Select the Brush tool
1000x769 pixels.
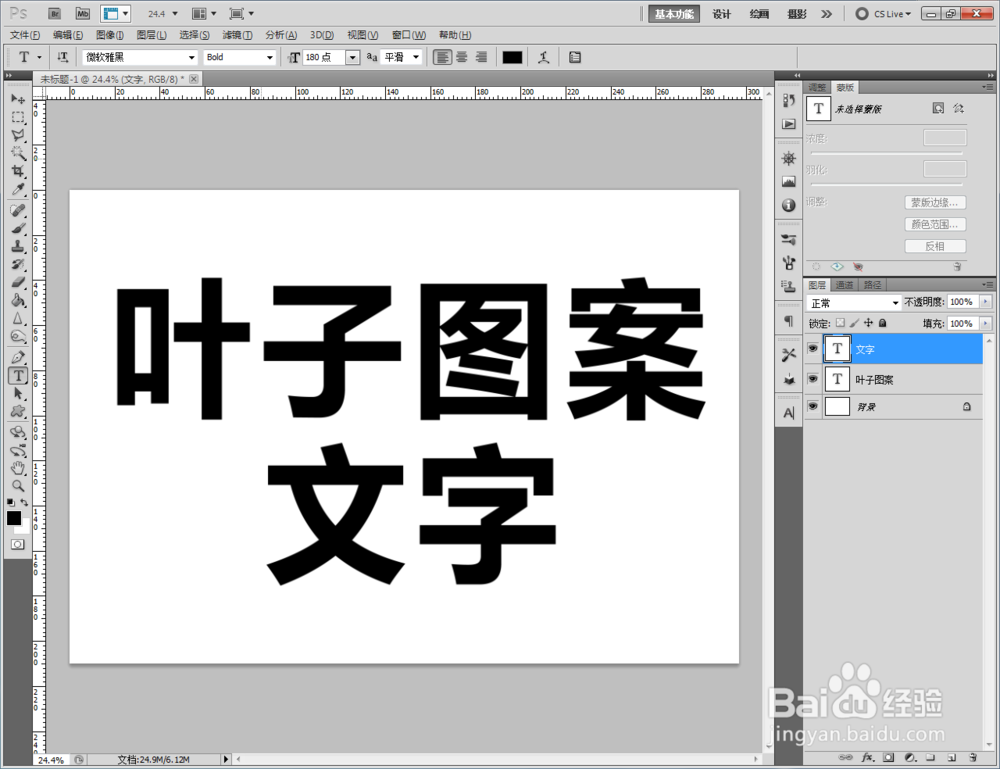tap(18, 228)
